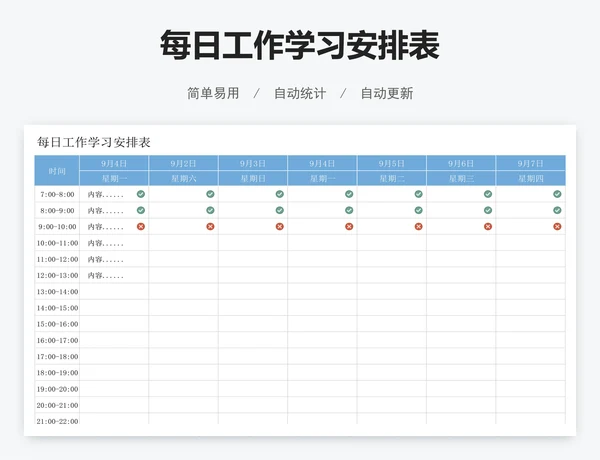The image size is (600, 460).
Task: Select the 13:00-14:00 time cell
Action: tap(57, 292)
